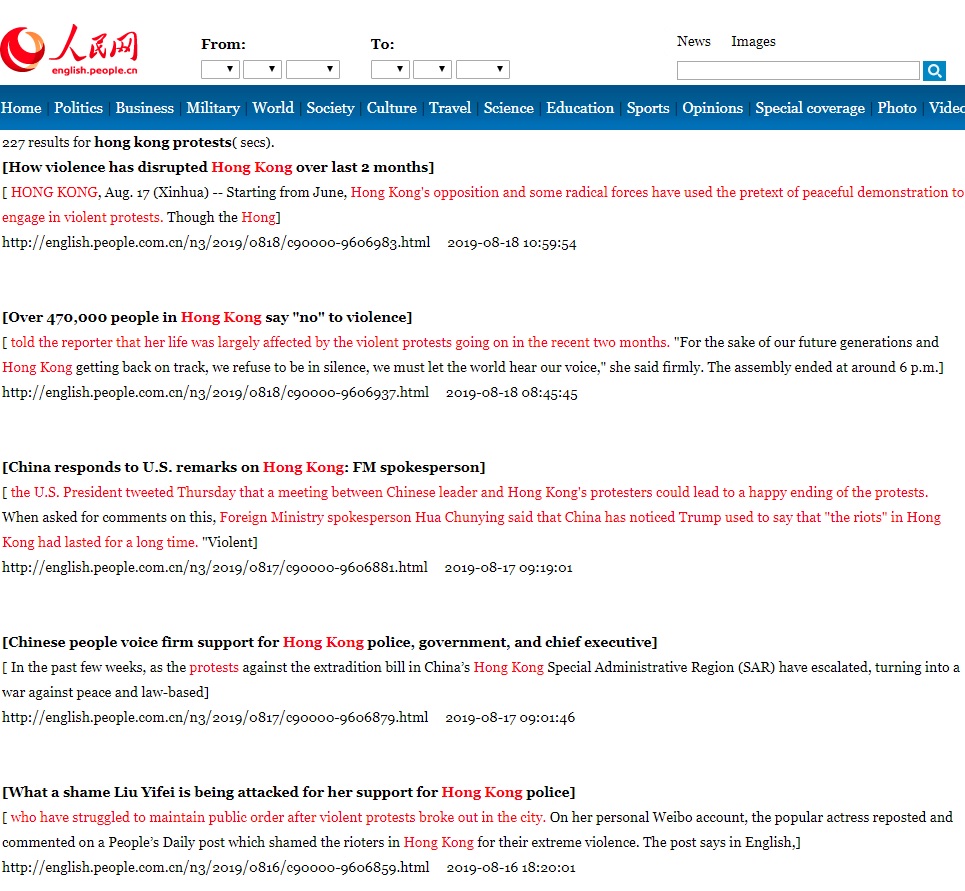Open the second From date dropdown
Viewport: 965px width, 891px height.
tap(262, 69)
